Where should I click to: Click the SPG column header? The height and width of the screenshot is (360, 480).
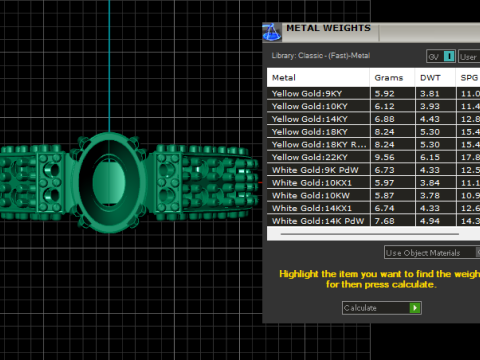pyautogui.click(x=468, y=78)
